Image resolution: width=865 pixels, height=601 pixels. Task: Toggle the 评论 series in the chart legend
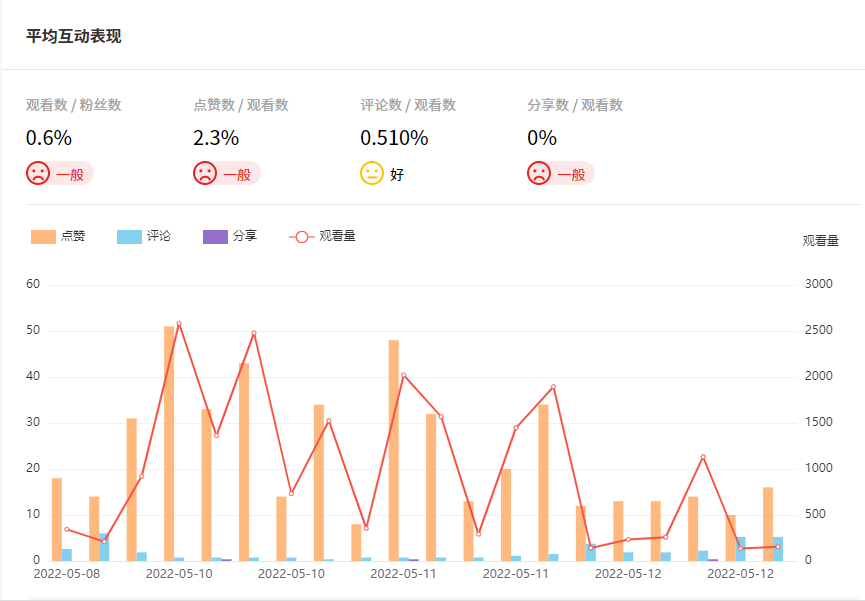[x=144, y=236]
